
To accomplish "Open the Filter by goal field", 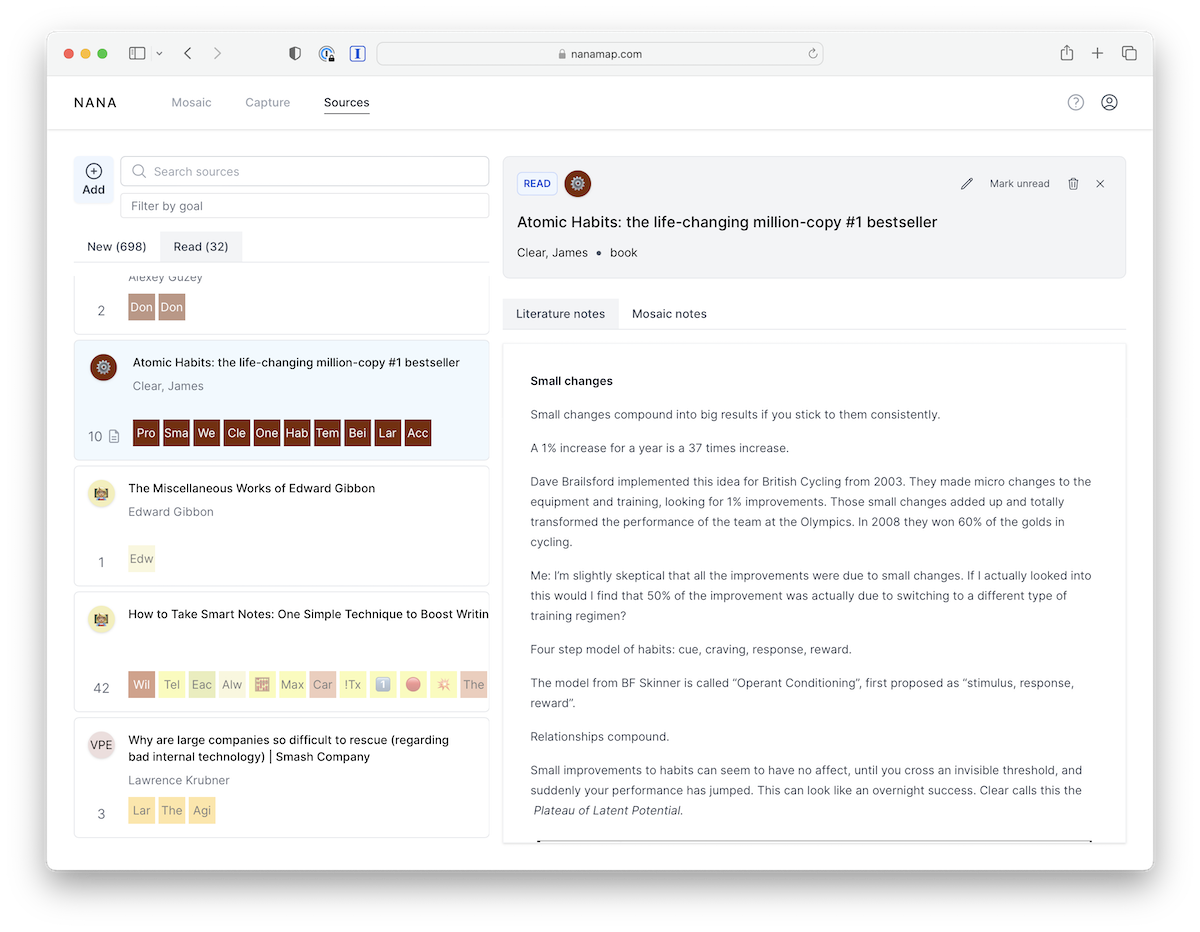I will pos(305,206).
